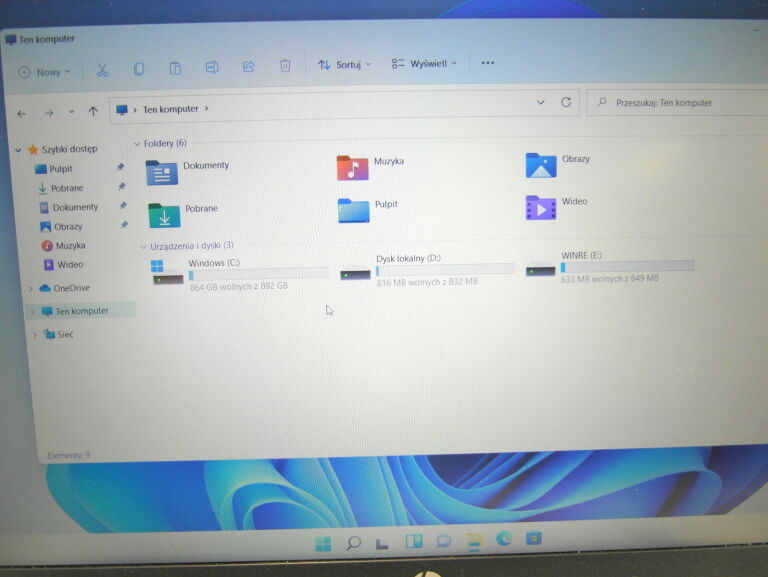Open the Nowy (New) dropdown button

[45, 72]
